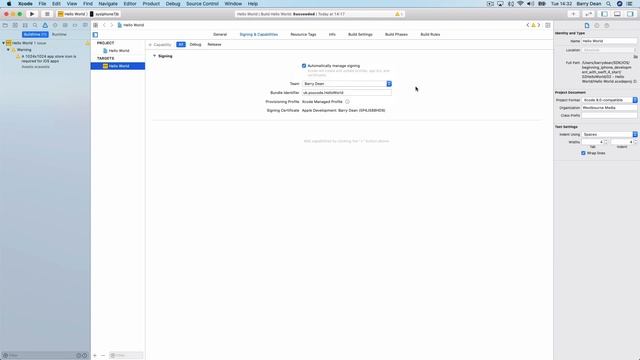Screen dimensions: 640x360
Task: Toggle the debug area panel
Action: [x=617, y=14]
